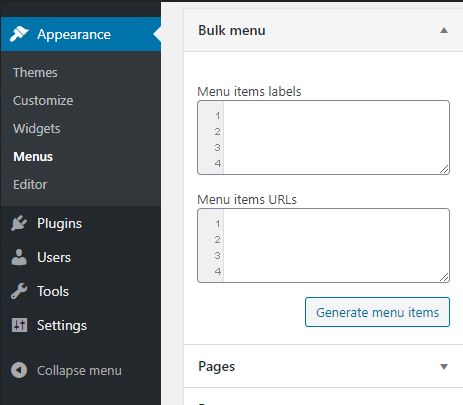Image resolution: width=463 pixels, height=405 pixels.
Task: Click the Generate menu items button
Action: tap(377, 312)
